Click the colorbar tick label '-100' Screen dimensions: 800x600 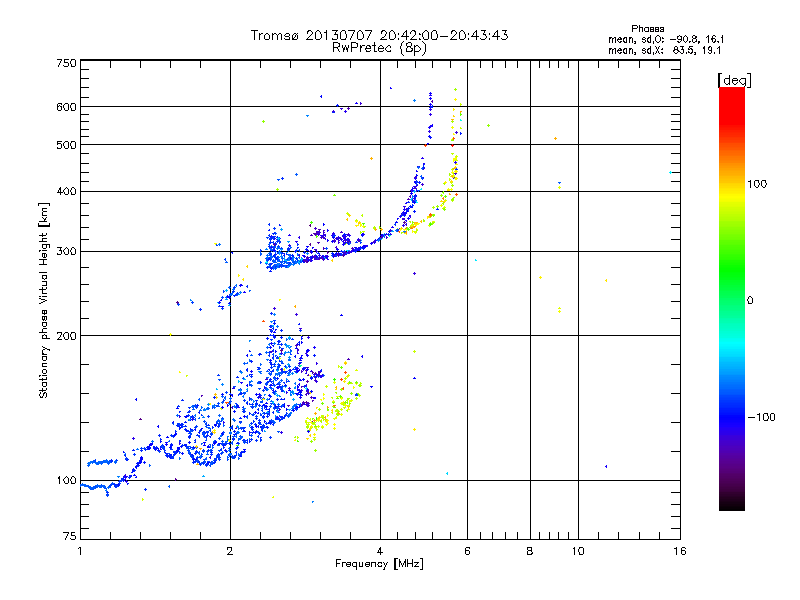pyautogui.click(x=762, y=417)
